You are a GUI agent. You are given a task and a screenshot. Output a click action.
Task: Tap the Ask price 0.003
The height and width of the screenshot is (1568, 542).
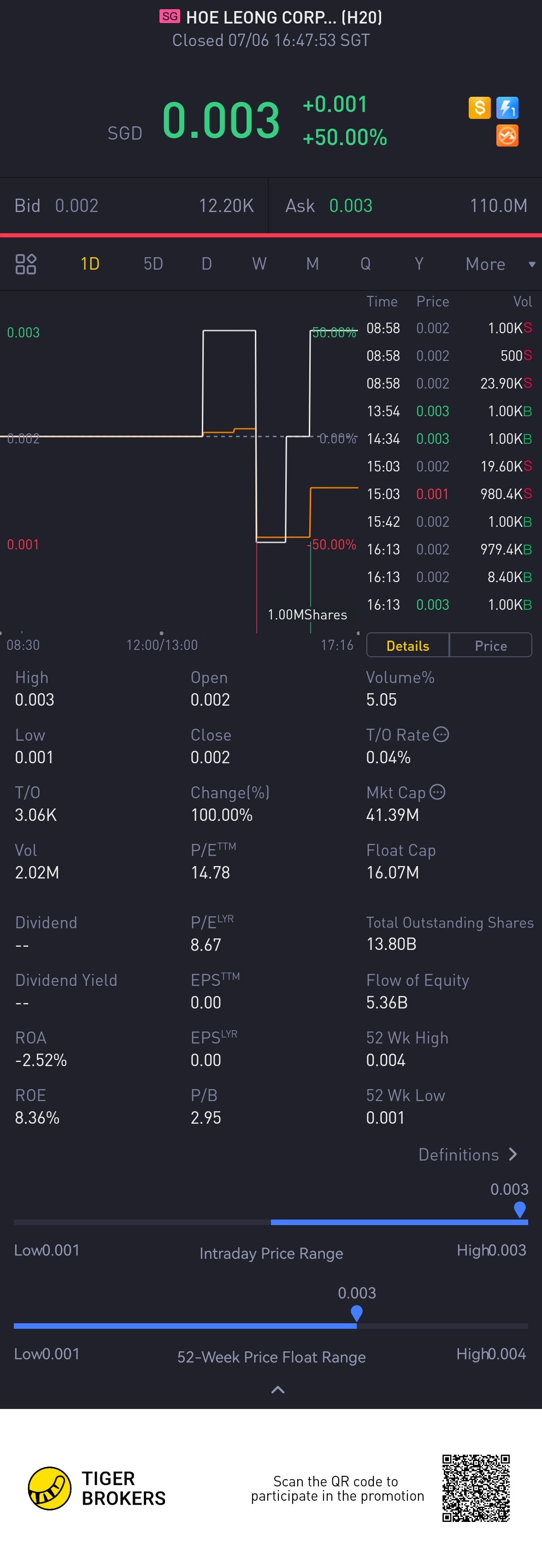click(350, 206)
